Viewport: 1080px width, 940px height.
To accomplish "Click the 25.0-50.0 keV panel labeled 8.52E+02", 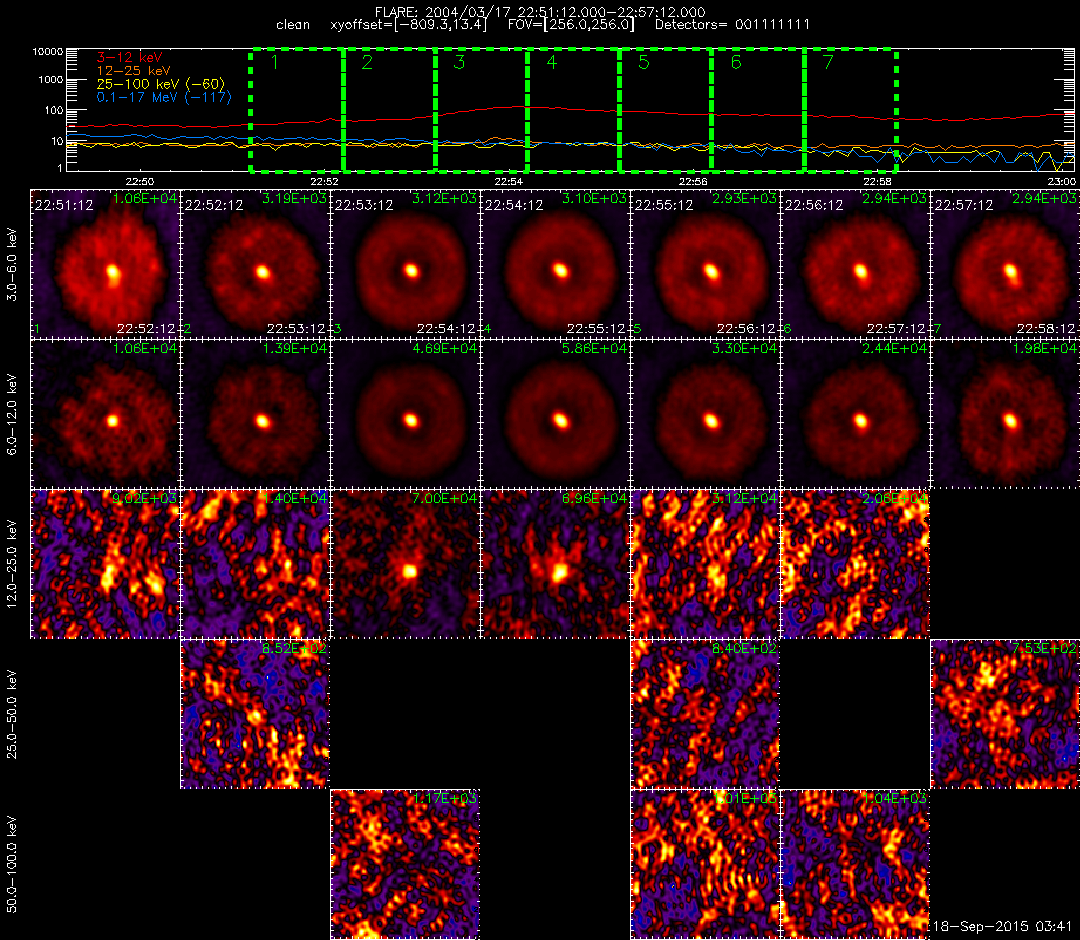I will point(256,715).
